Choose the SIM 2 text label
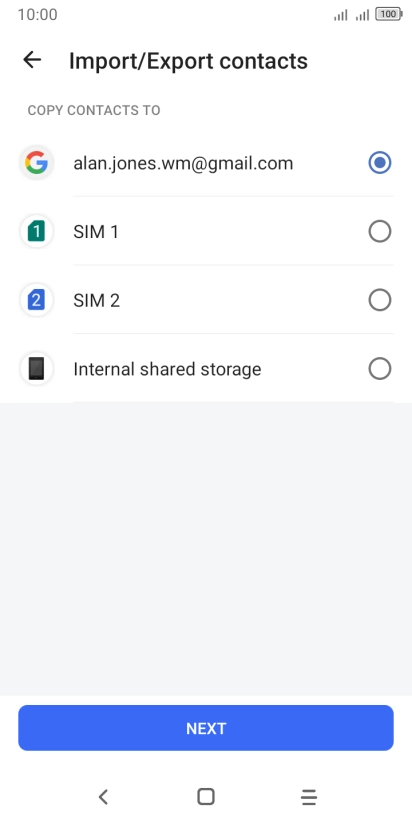 coord(96,301)
